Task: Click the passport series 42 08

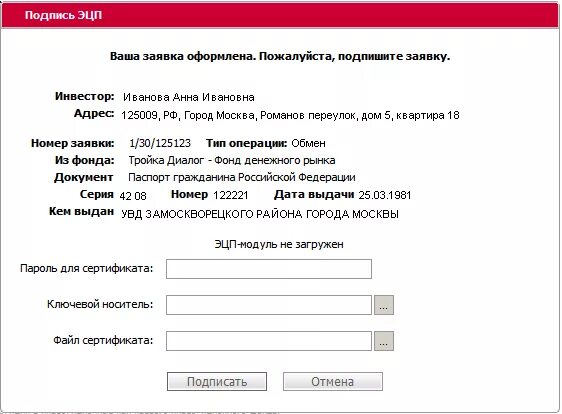Action: click(x=133, y=196)
